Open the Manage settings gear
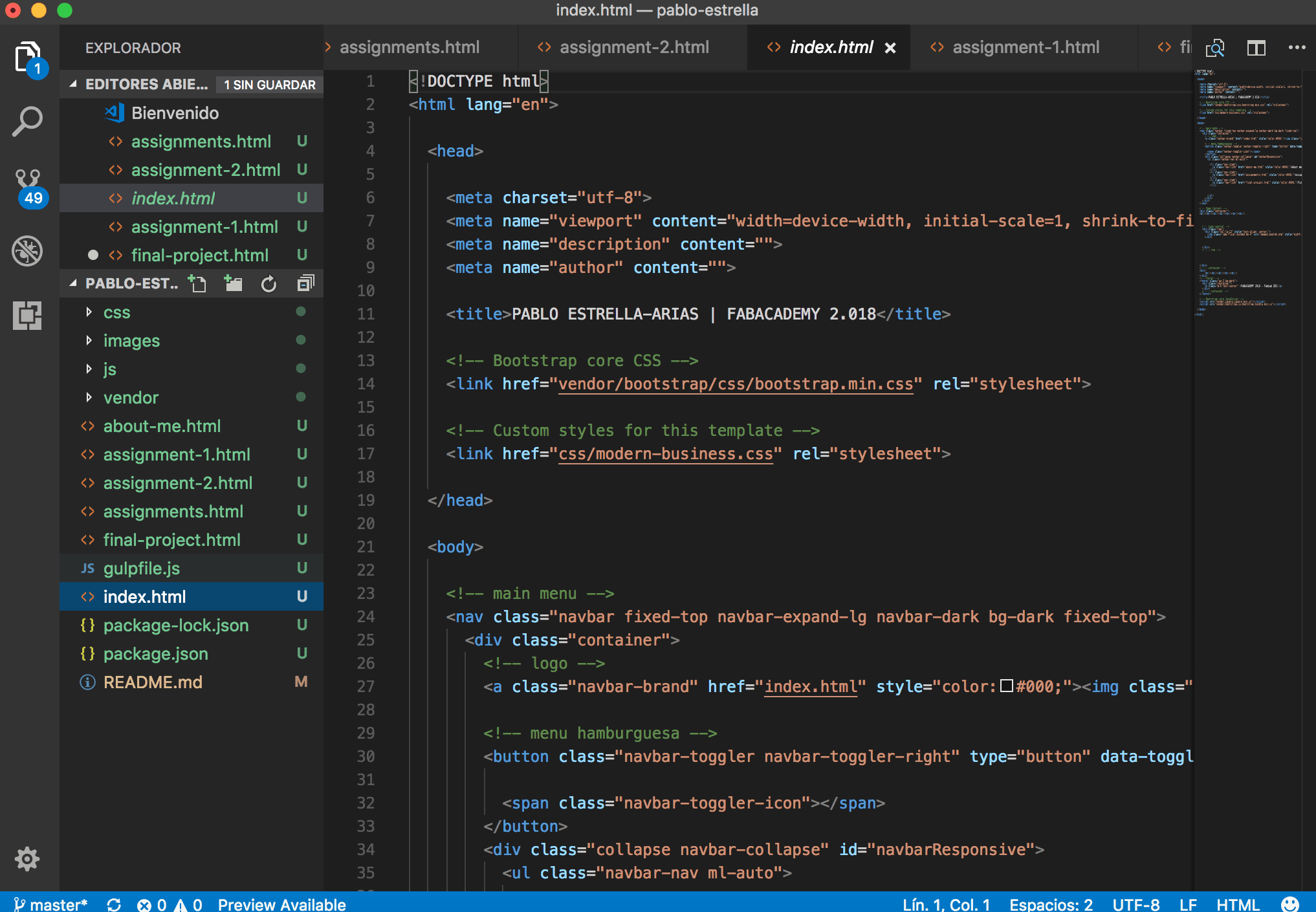The width and height of the screenshot is (1316, 912). (27, 859)
